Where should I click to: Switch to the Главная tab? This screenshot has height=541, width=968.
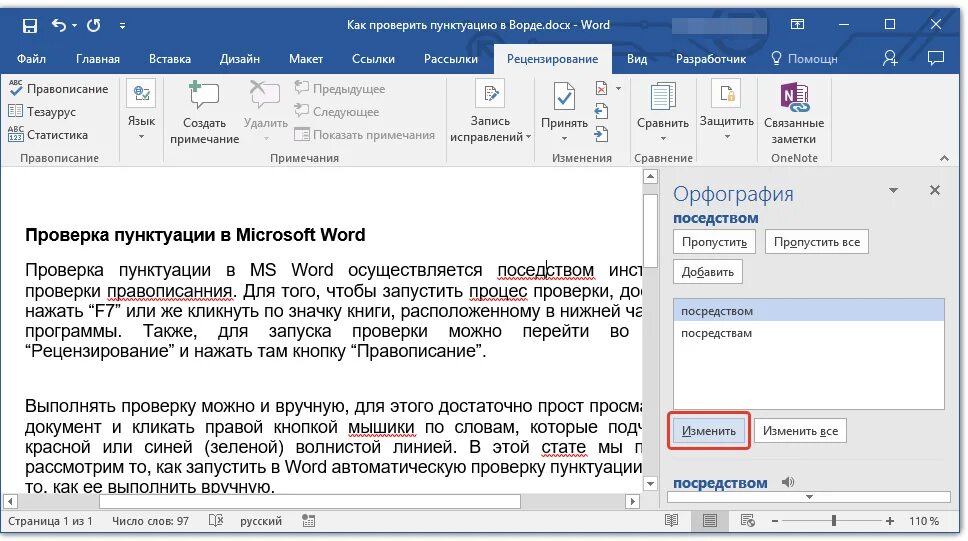98,59
